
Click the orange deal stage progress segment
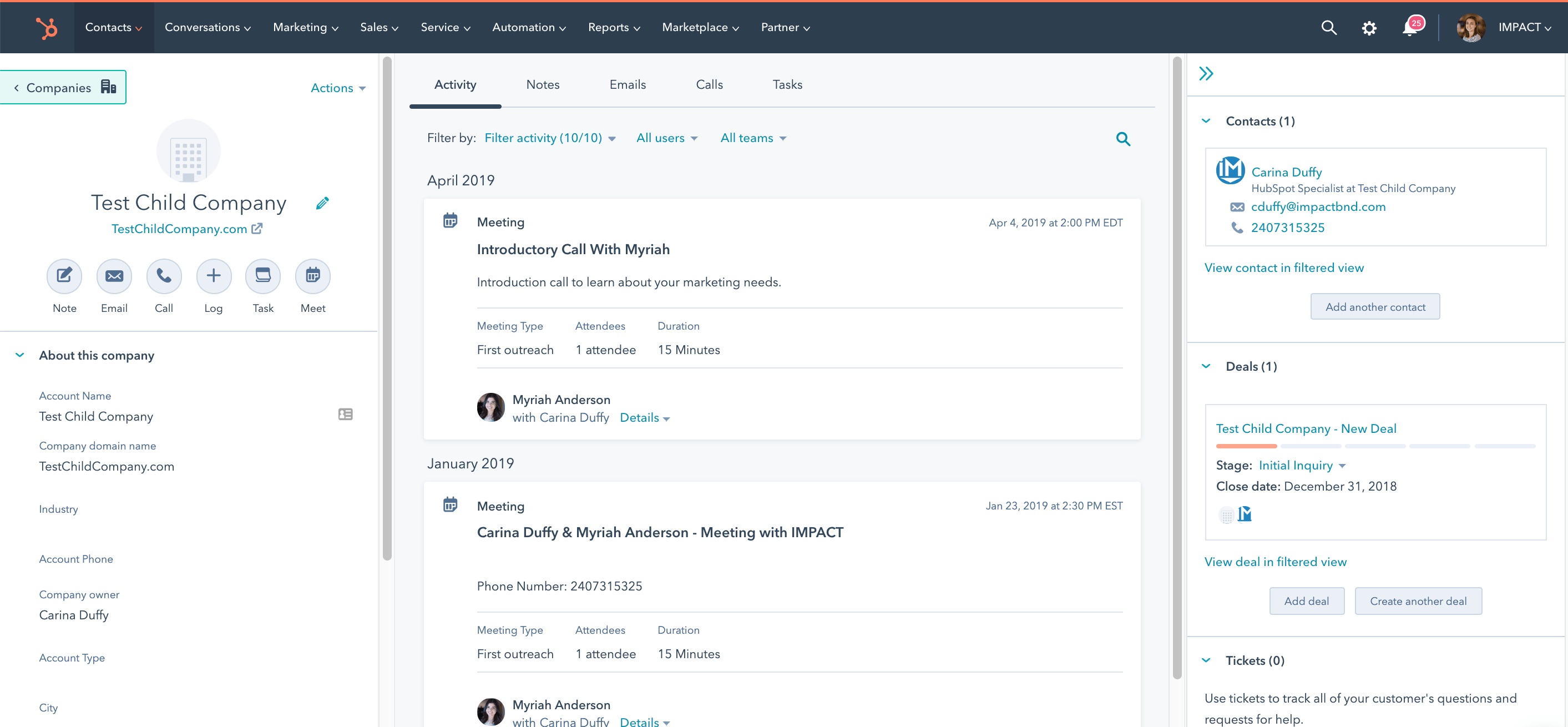point(1247,446)
